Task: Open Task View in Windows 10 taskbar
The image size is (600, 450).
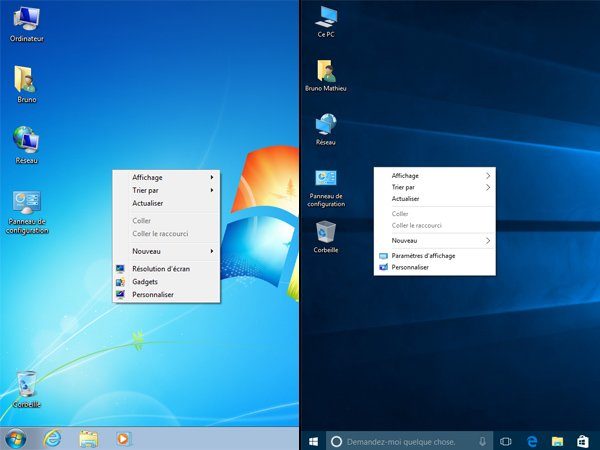Action: (x=505, y=442)
